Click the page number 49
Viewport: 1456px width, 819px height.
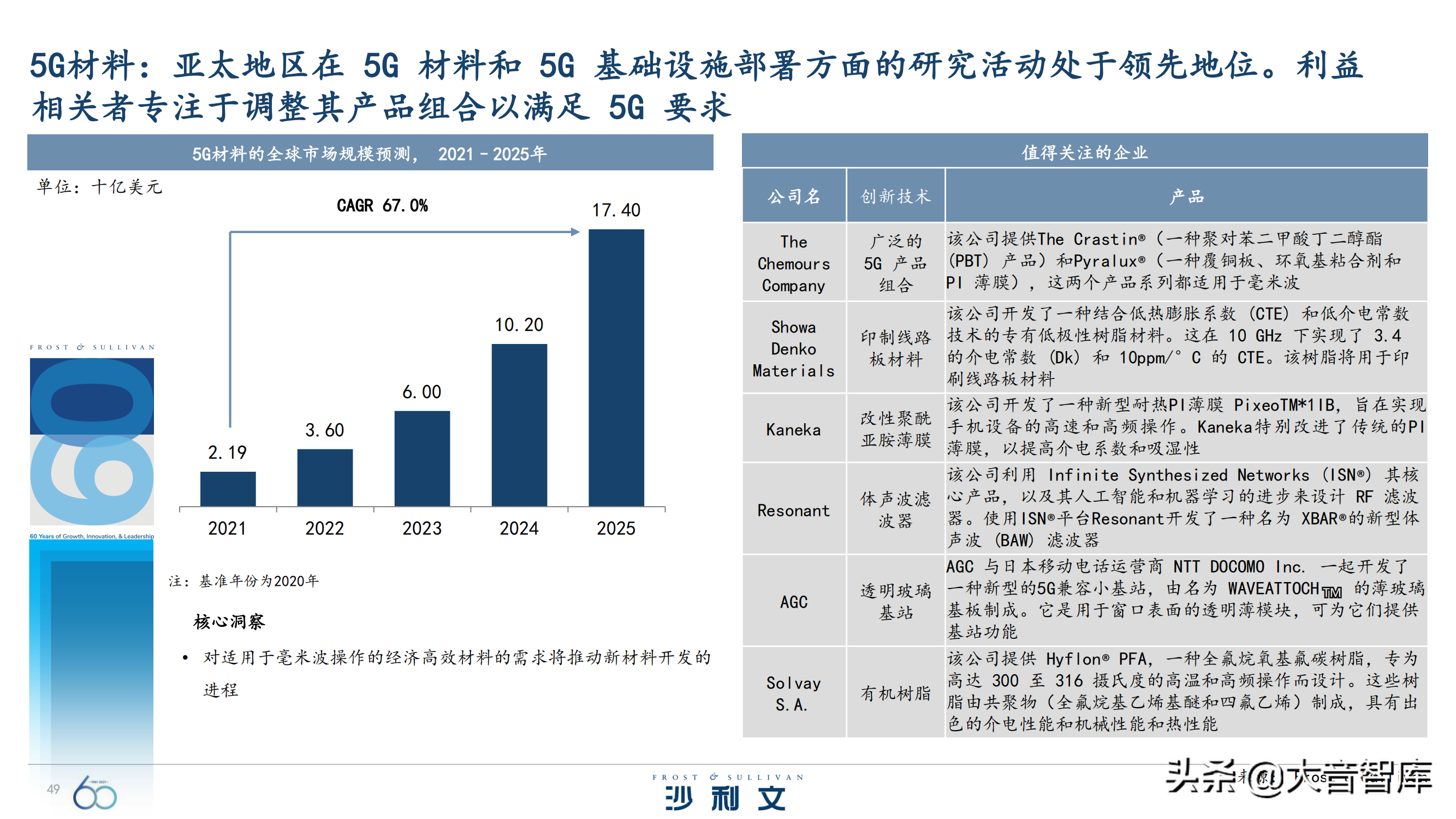coord(53,789)
